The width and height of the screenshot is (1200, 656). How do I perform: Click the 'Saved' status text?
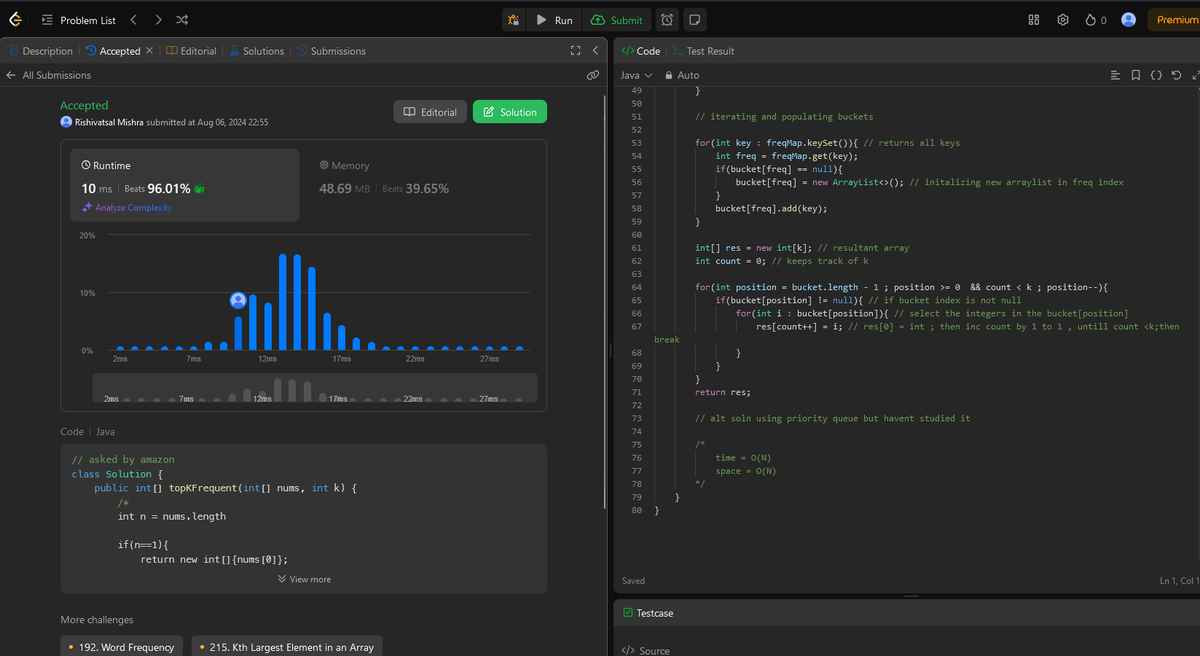click(633, 580)
